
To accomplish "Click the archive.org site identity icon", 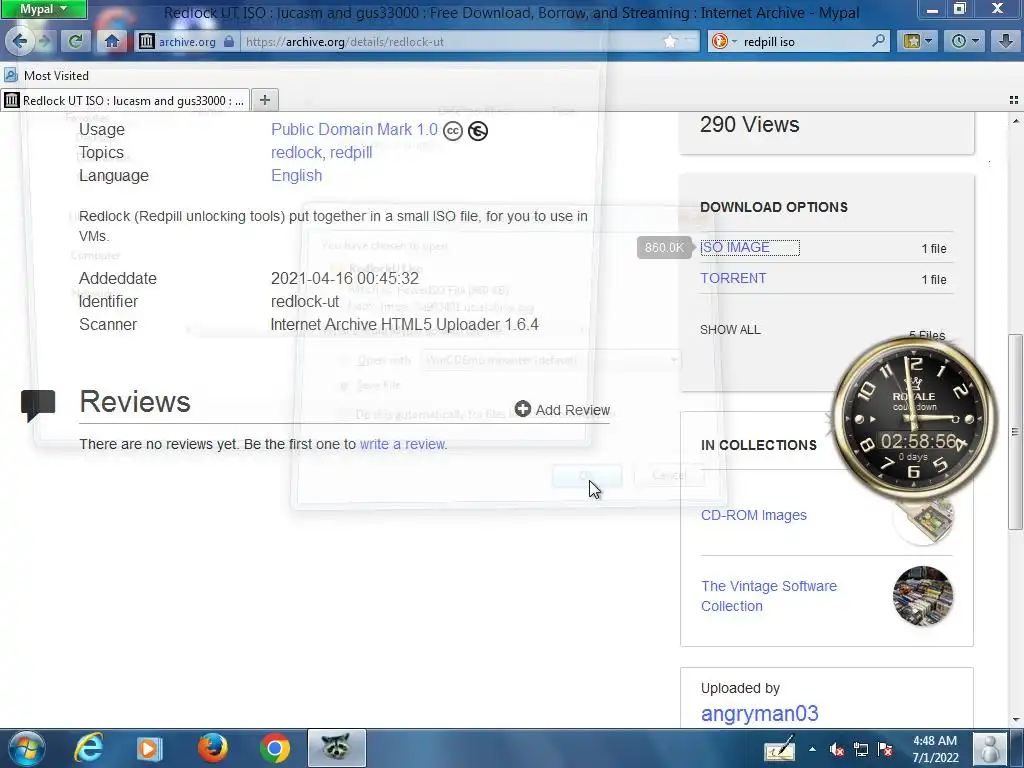I will [x=147, y=41].
